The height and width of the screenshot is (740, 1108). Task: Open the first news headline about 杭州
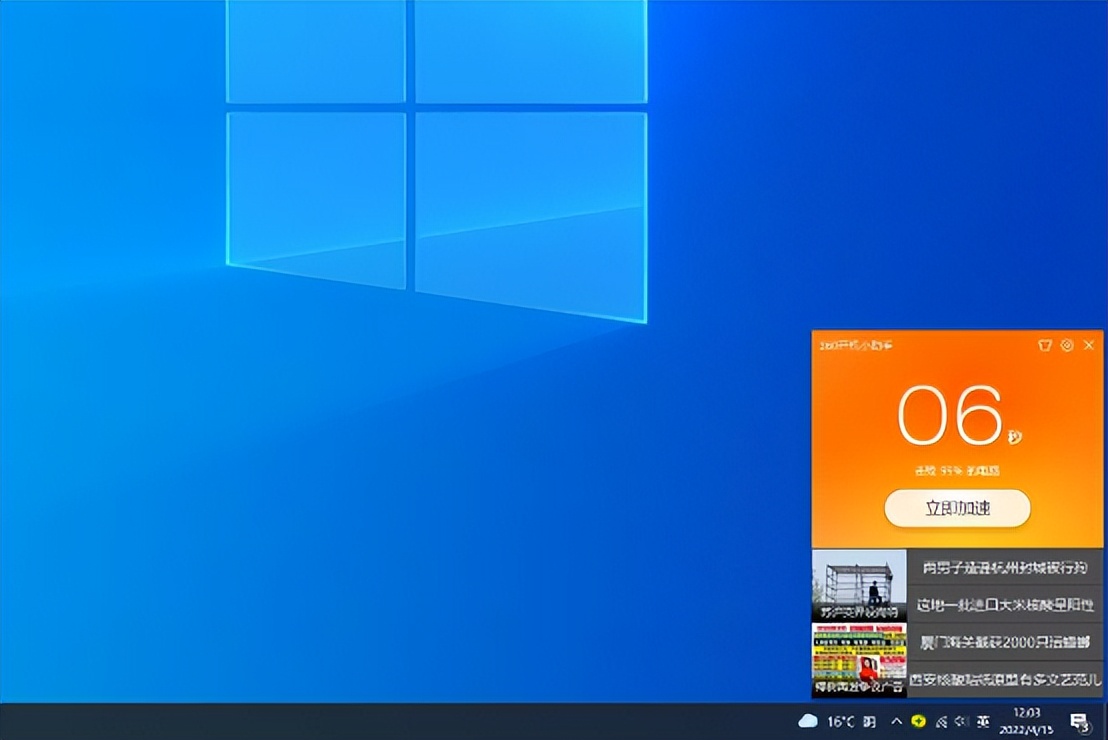[x=1005, y=568]
